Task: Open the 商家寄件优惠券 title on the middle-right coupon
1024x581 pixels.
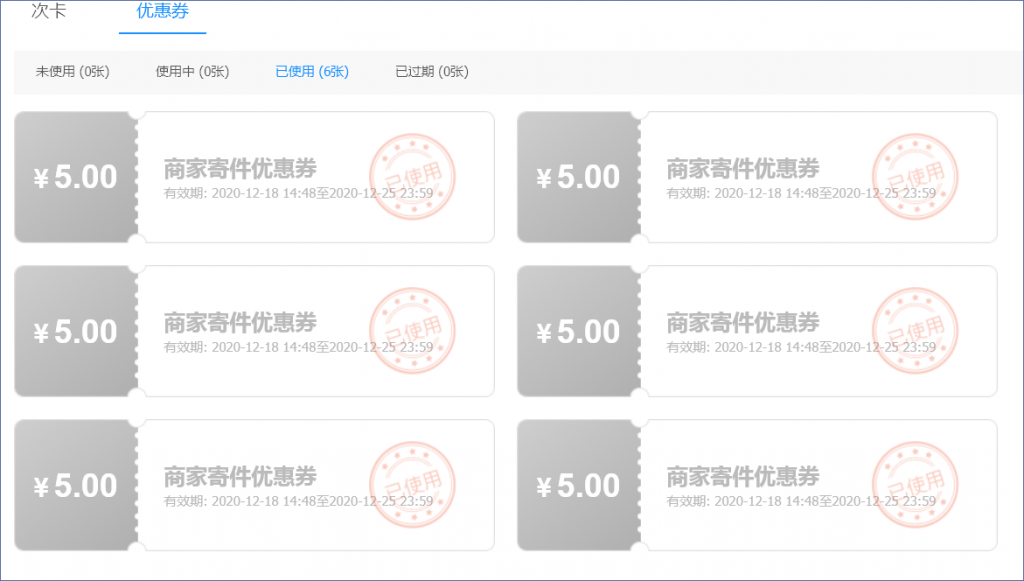Action: 743,322
